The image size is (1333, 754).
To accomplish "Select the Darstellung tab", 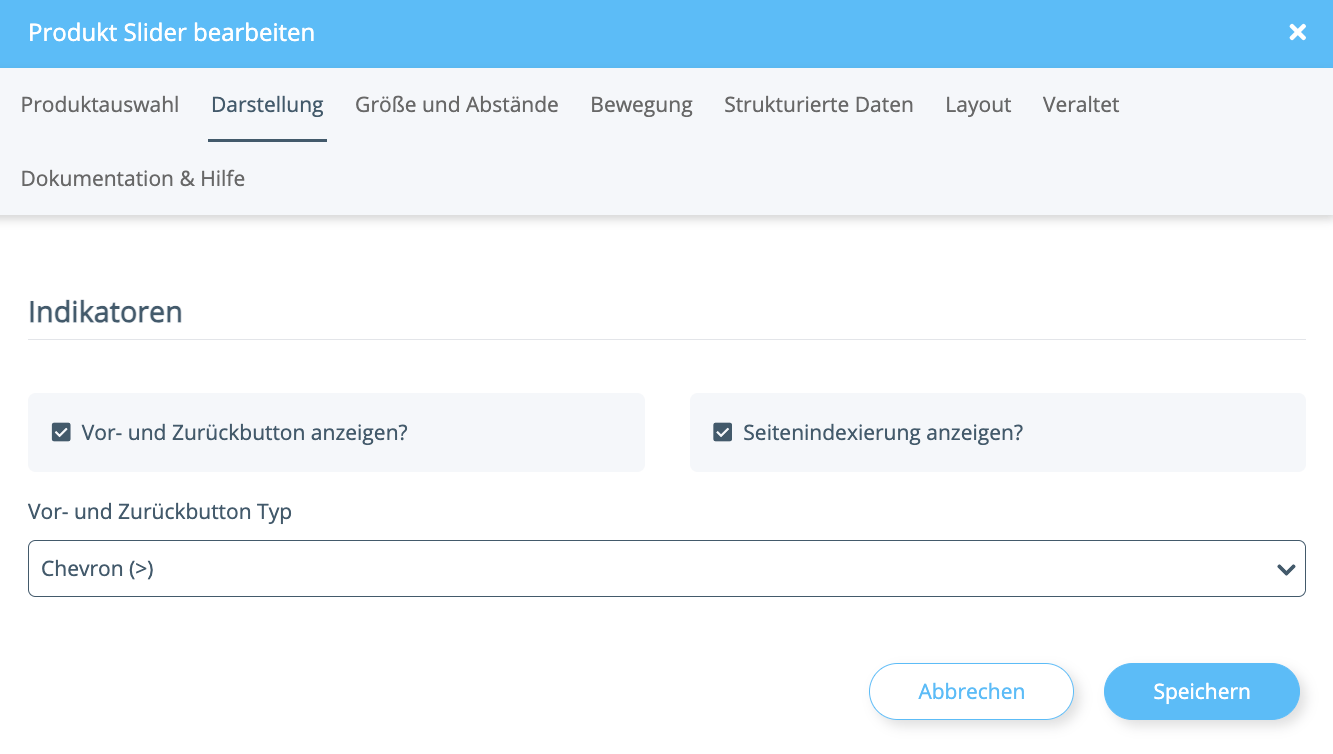I will 267,104.
